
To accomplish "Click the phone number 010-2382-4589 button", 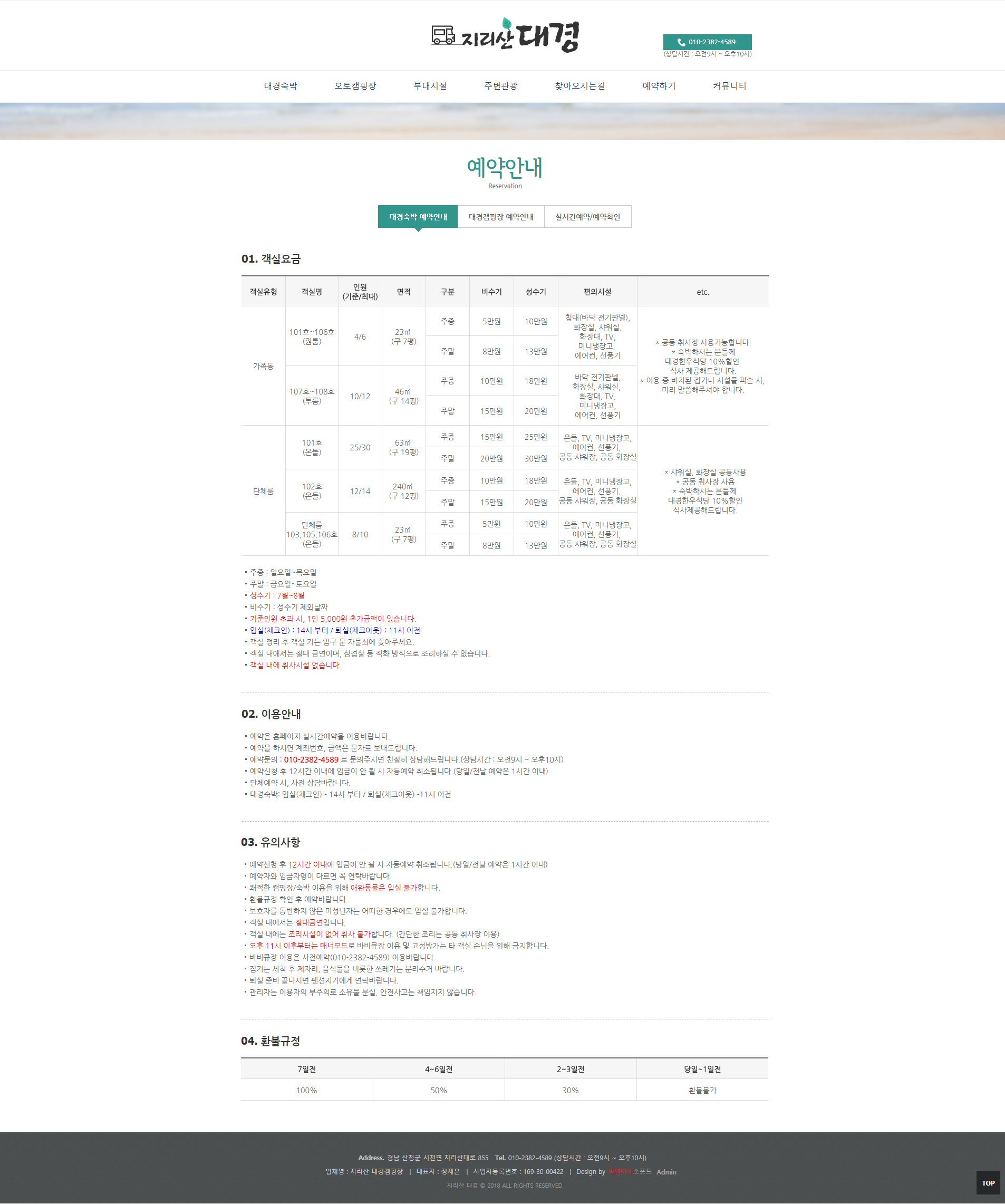I will tap(707, 42).
